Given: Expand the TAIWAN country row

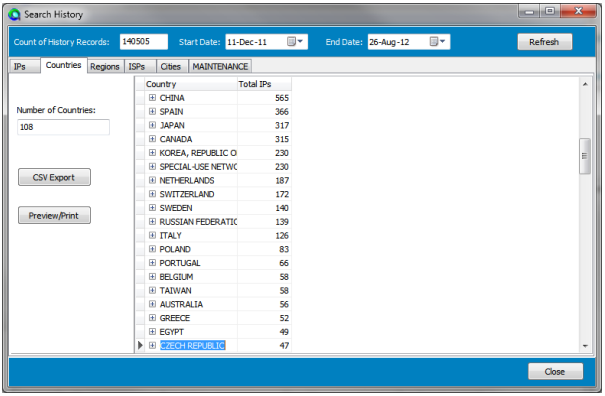Looking at the screenshot, I should 152,290.
